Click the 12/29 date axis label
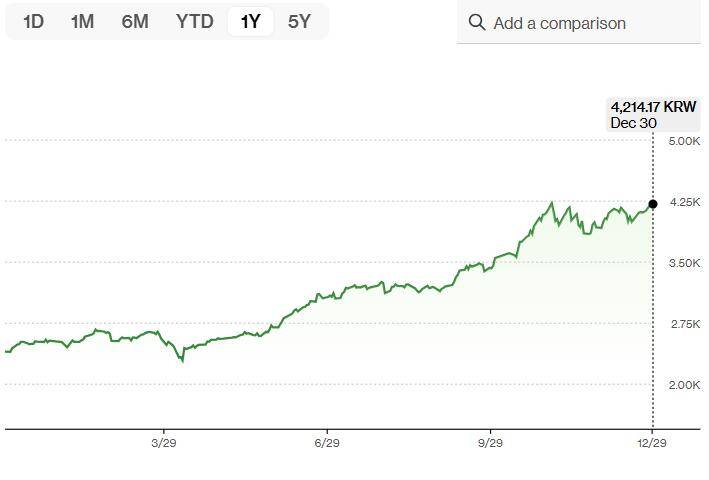Screen dimensions: 709x480 652,442
